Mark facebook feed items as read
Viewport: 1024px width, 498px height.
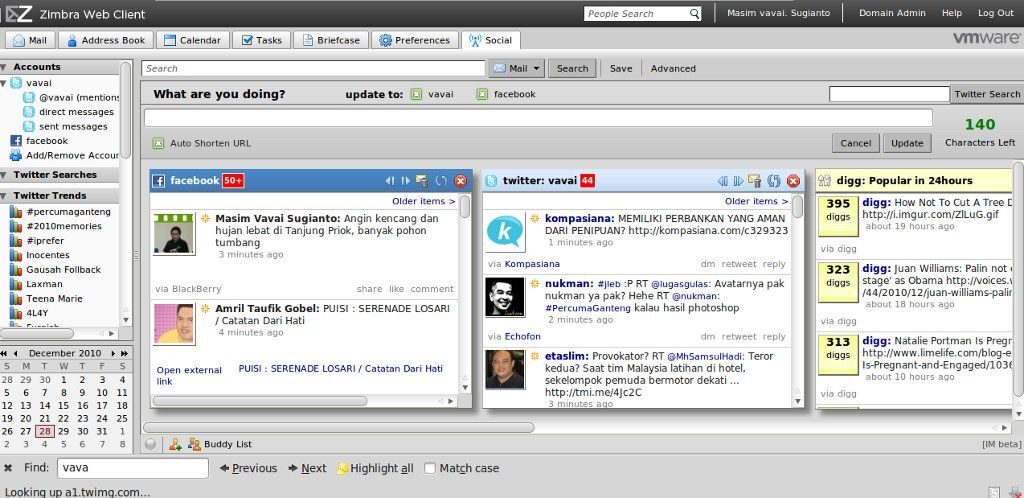coord(422,181)
